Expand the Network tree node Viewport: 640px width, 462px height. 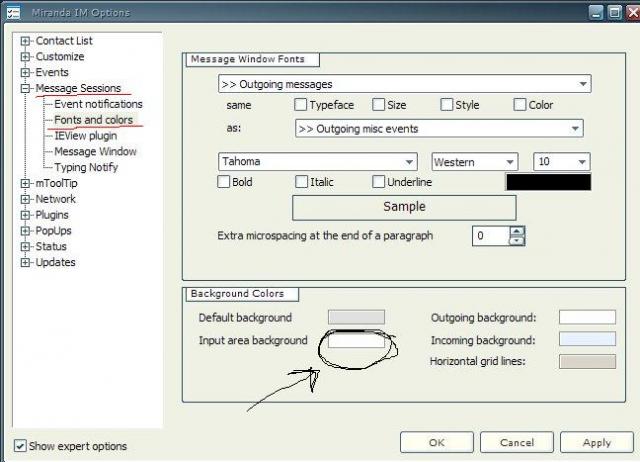tap(25, 199)
